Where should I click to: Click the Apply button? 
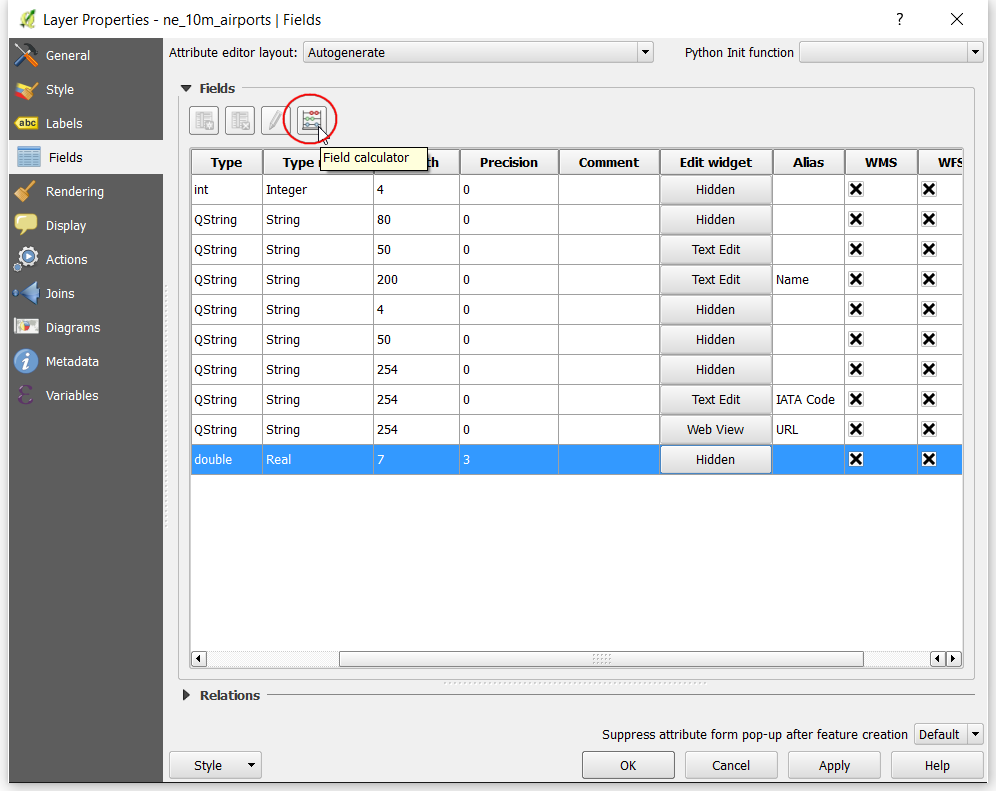coord(834,766)
